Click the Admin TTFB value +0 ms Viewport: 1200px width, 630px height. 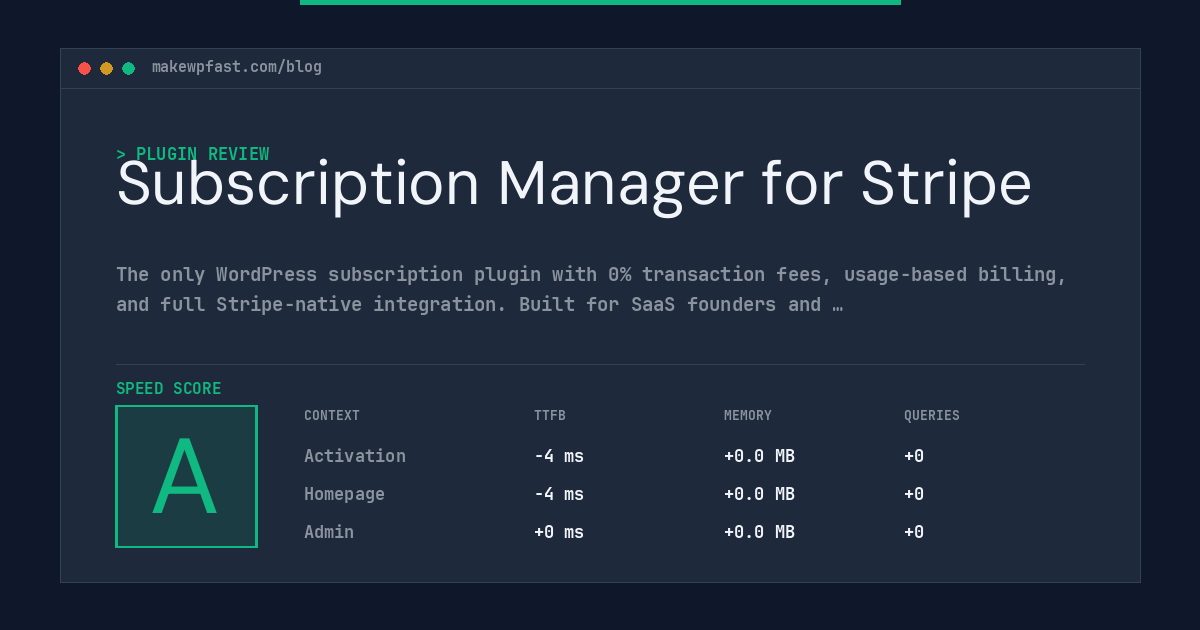point(559,532)
